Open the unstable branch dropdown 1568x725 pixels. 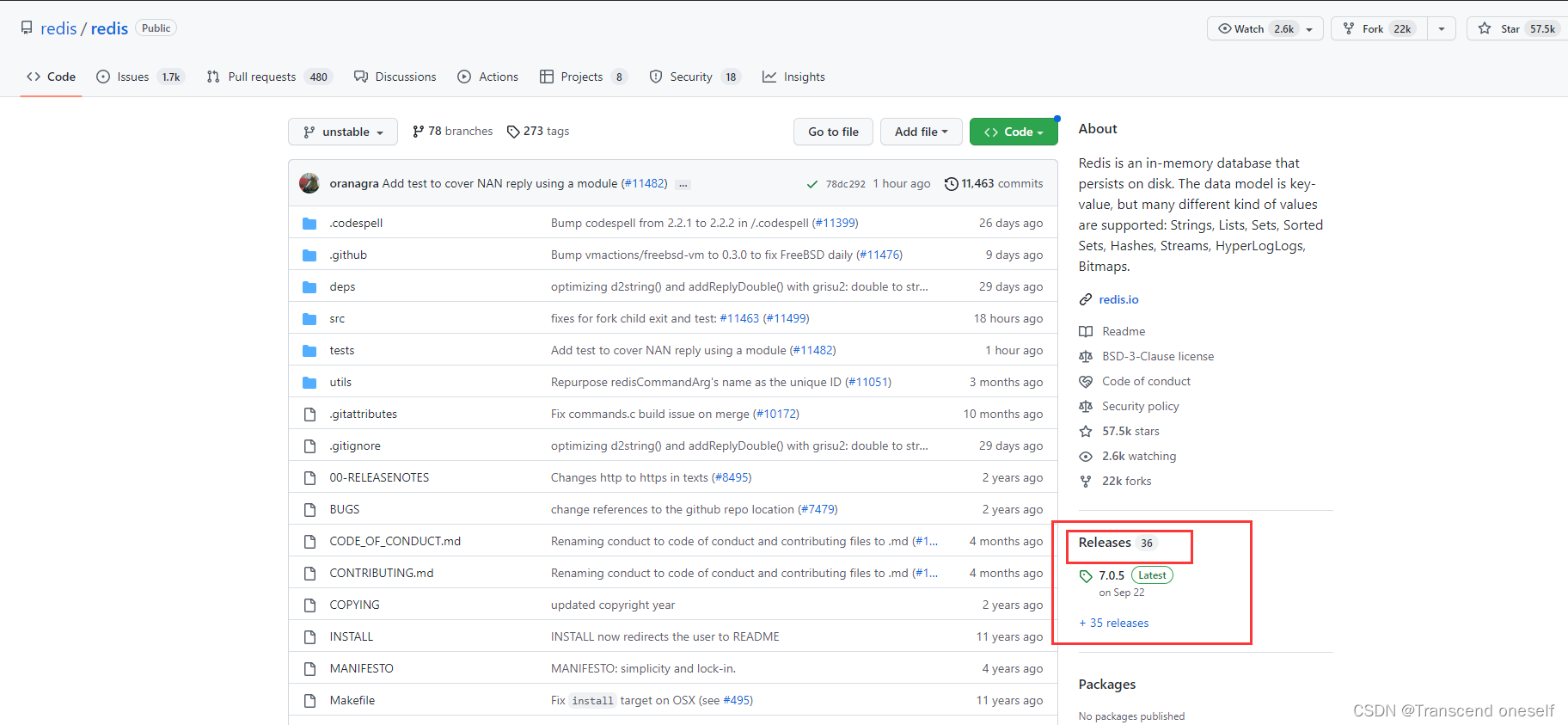pyautogui.click(x=343, y=132)
